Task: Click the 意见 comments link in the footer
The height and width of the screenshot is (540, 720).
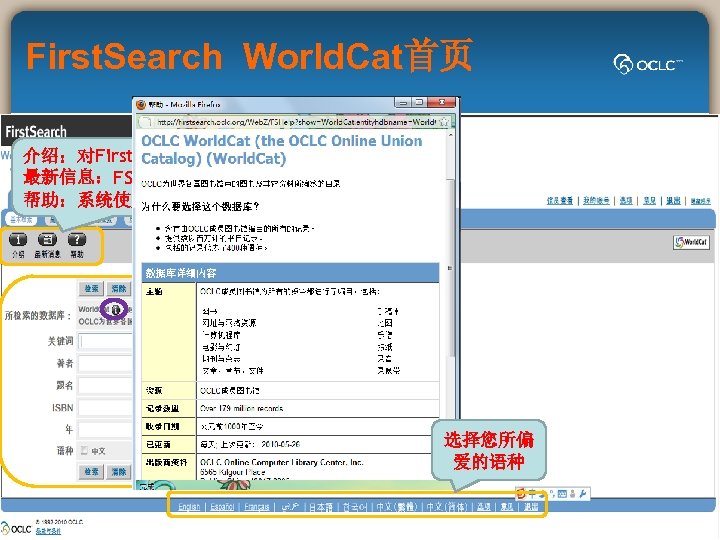Action: (507, 507)
